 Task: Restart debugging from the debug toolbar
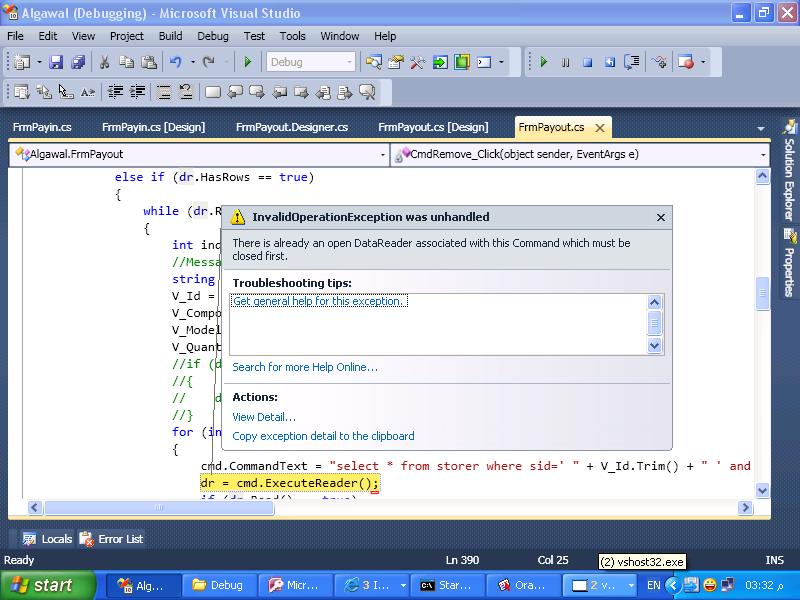pyautogui.click(x=610, y=62)
